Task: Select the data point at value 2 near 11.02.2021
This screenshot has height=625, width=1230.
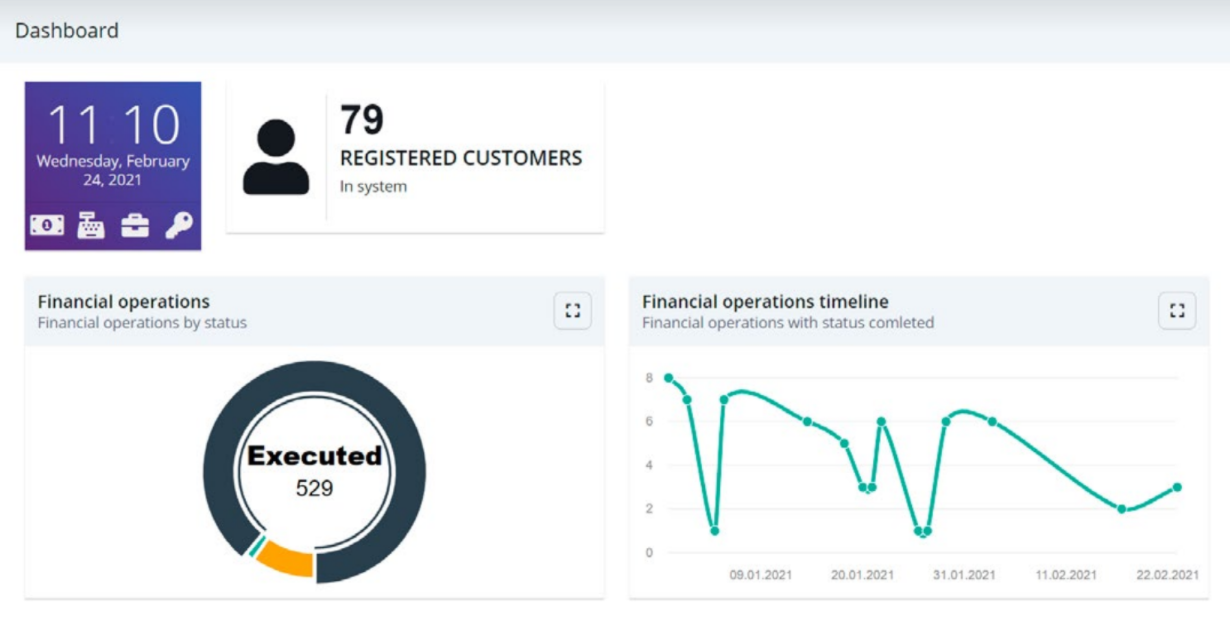Action: [1122, 509]
